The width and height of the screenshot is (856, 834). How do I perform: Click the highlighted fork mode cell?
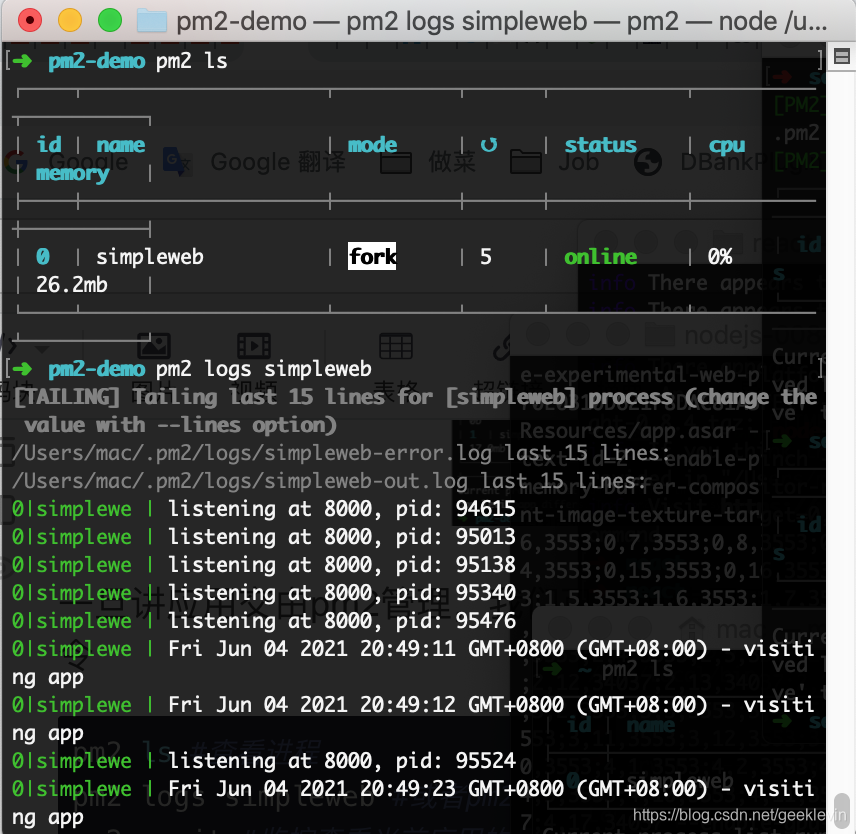[x=372, y=256]
